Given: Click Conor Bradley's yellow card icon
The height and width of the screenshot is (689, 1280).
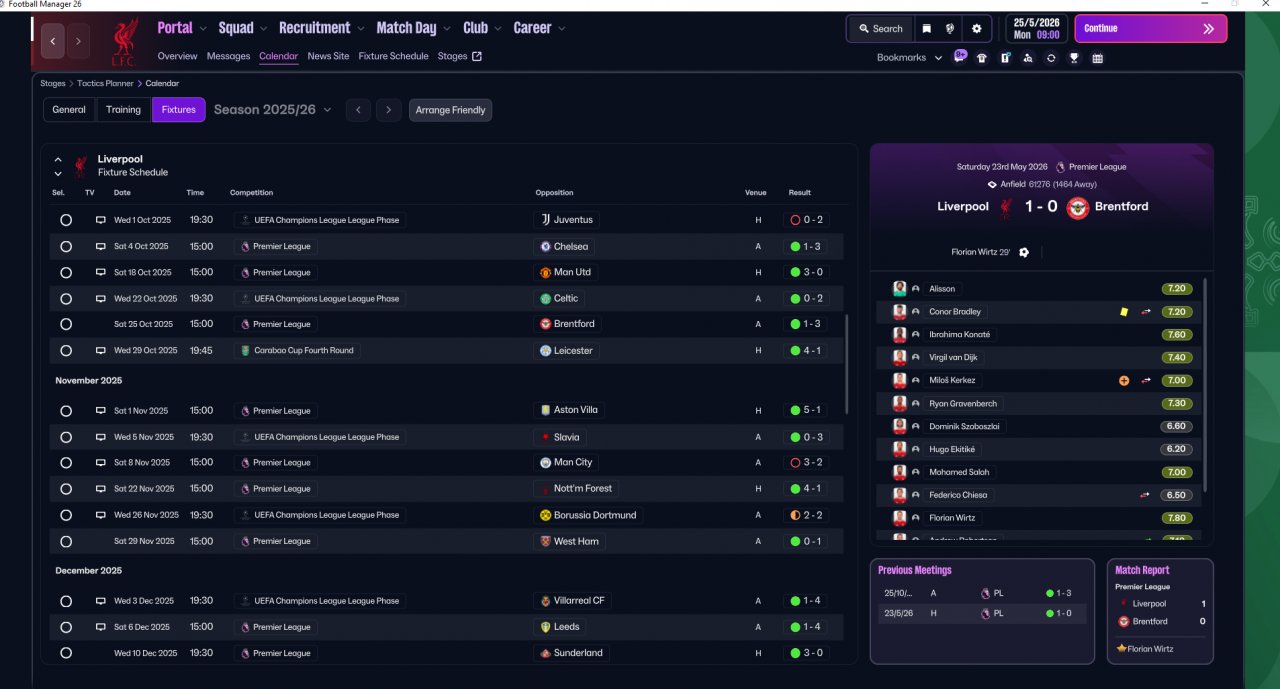Looking at the screenshot, I should click(1124, 312).
